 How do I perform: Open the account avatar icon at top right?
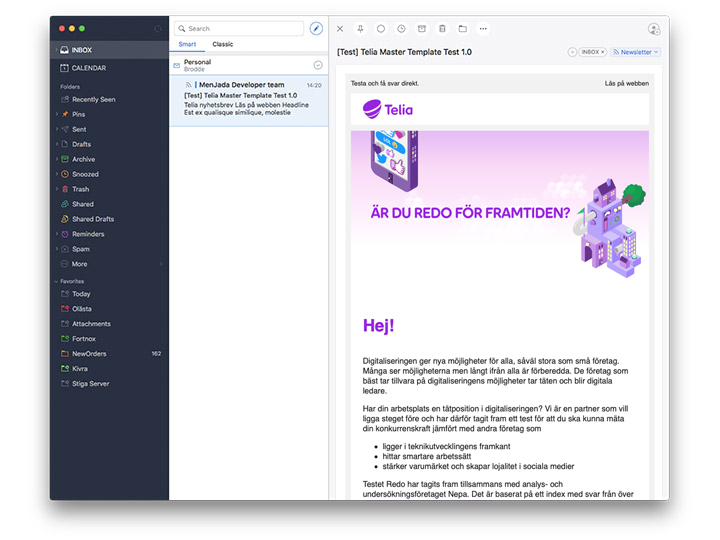pos(654,29)
